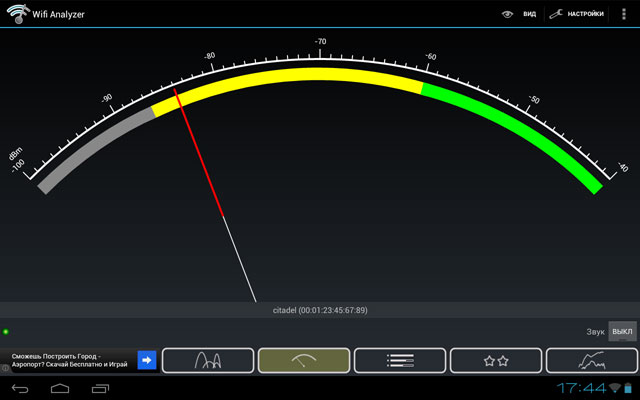Screen dimensions: 640x400
Task: Click the -90 scale label
Action: pyautogui.click(x=107, y=98)
